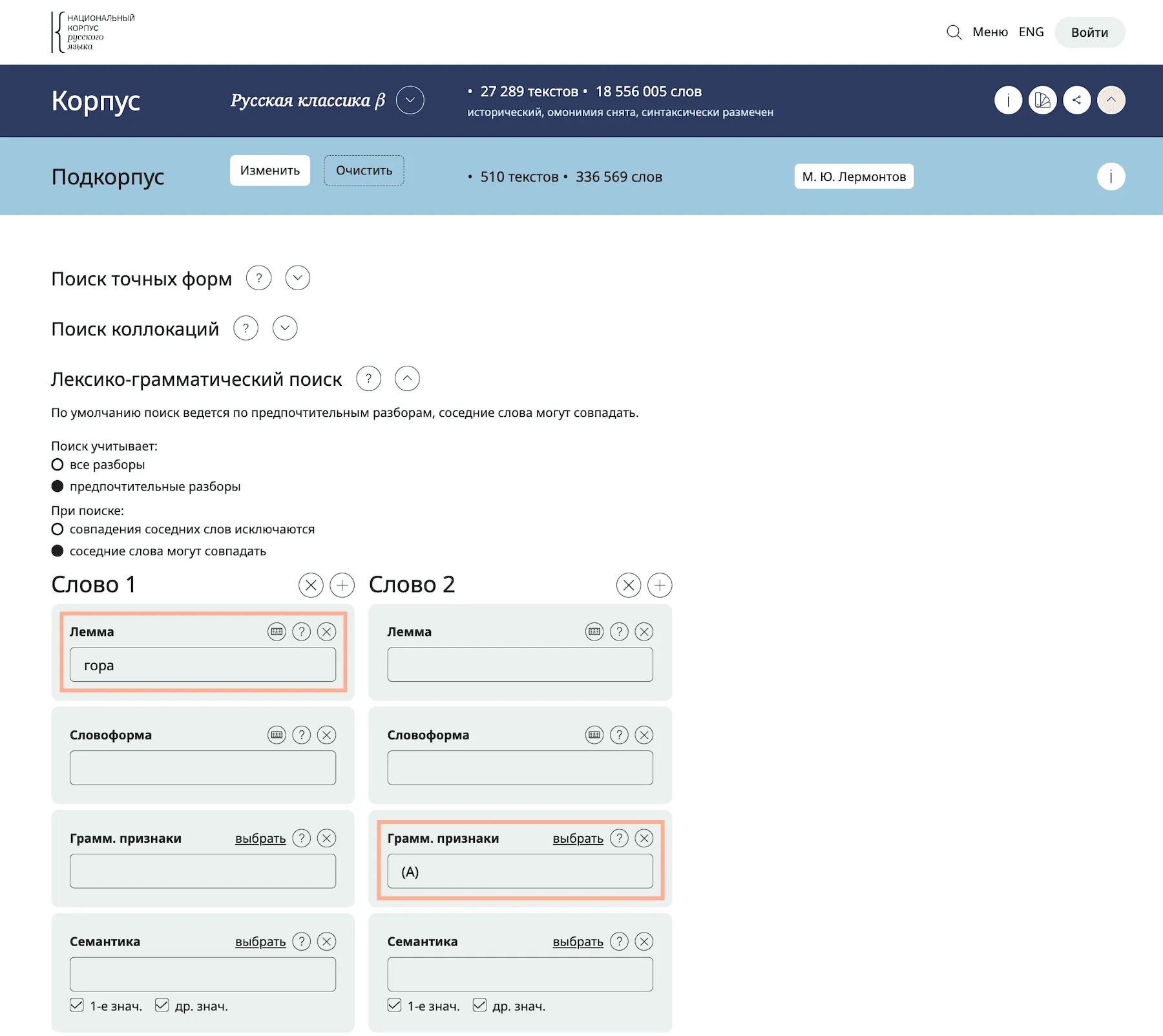This screenshot has height=1036, width=1163.
Task: Show help for Слово 2 Словоформа
Action: 619,735
